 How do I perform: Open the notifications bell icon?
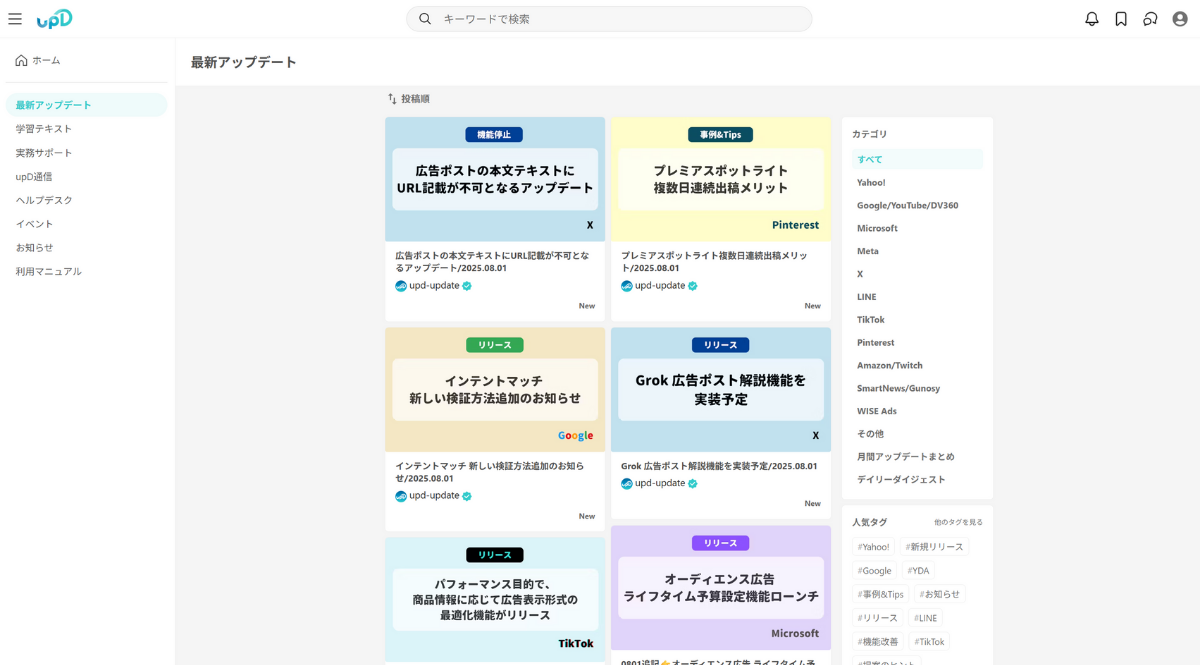(x=1092, y=19)
